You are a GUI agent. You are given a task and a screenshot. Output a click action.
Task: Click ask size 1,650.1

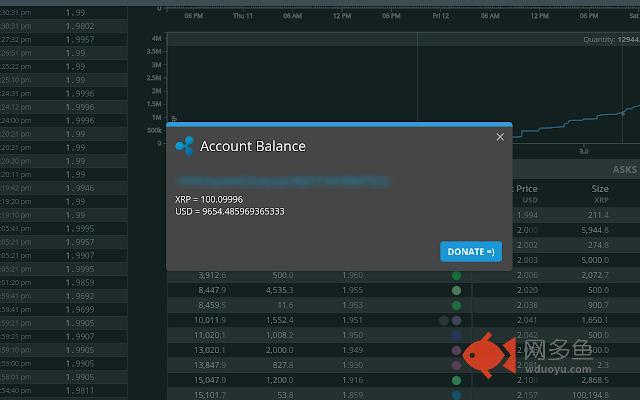click(x=595, y=320)
